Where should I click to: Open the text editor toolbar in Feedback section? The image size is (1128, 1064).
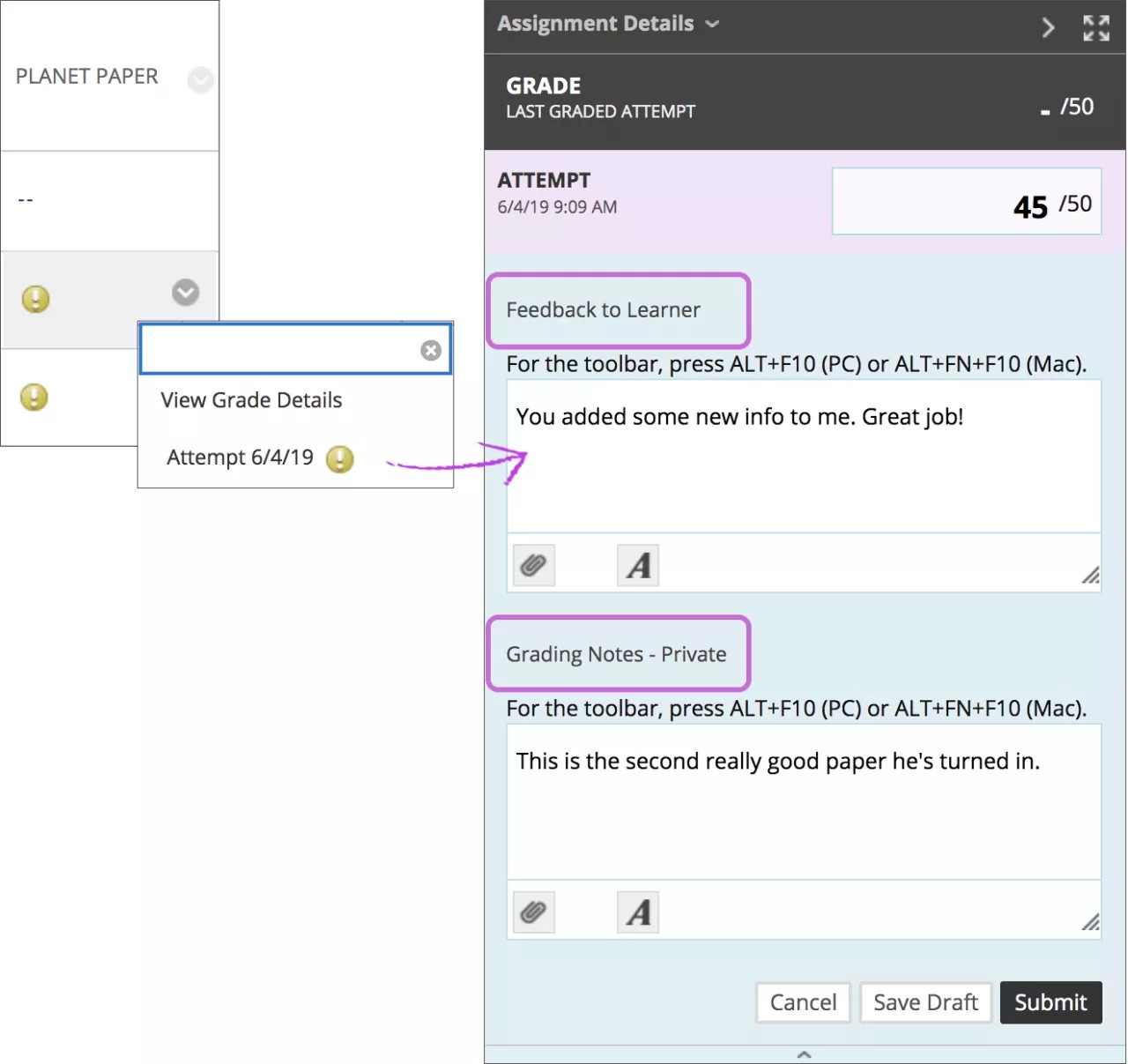[638, 564]
